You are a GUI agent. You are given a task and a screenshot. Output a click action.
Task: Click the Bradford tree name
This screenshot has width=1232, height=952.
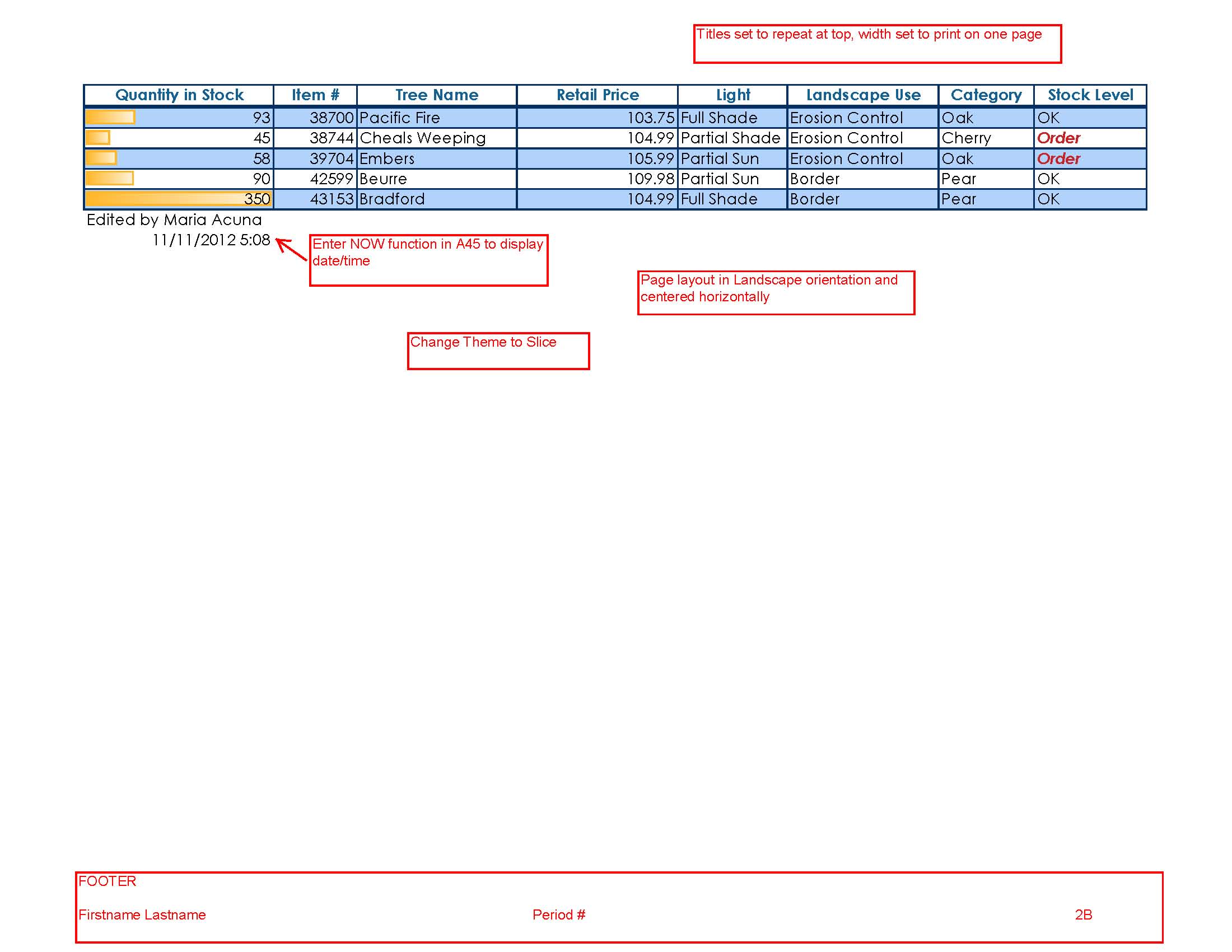[x=437, y=199]
